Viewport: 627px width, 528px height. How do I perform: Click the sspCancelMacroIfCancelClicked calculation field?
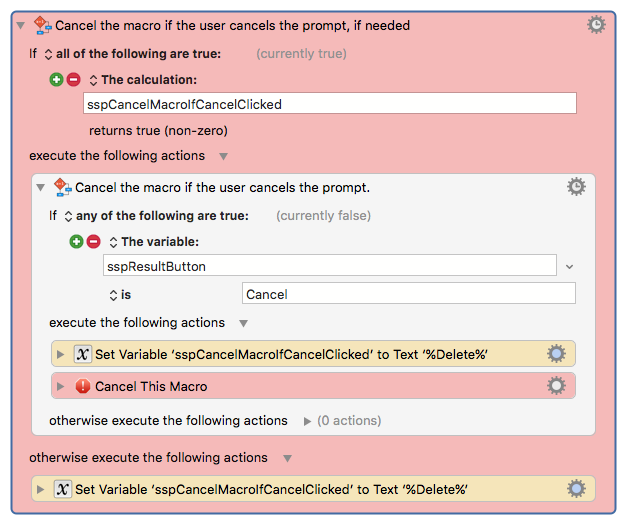tap(330, 103)
